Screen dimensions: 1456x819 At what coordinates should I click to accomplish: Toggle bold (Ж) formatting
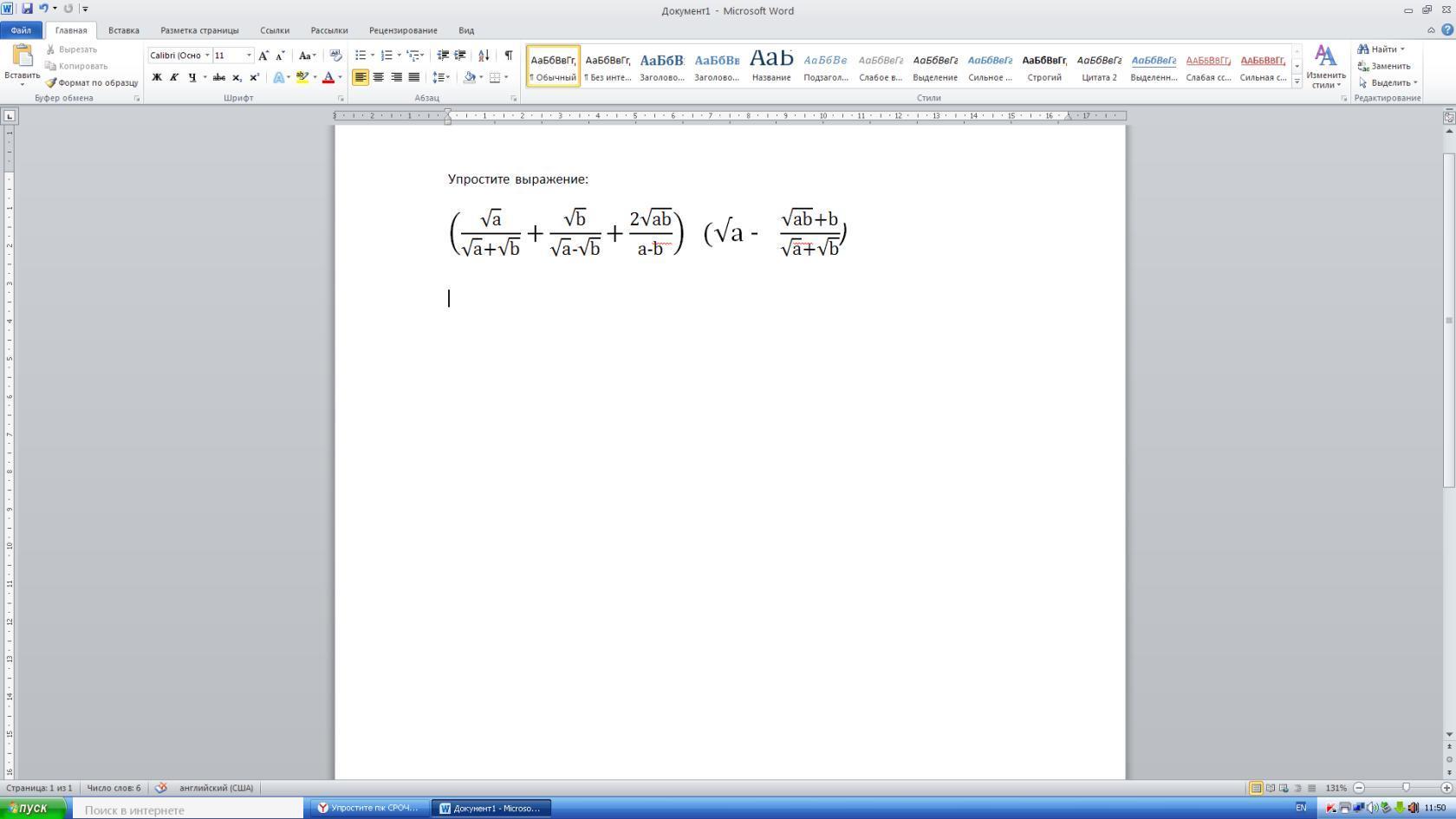[157, 77]
